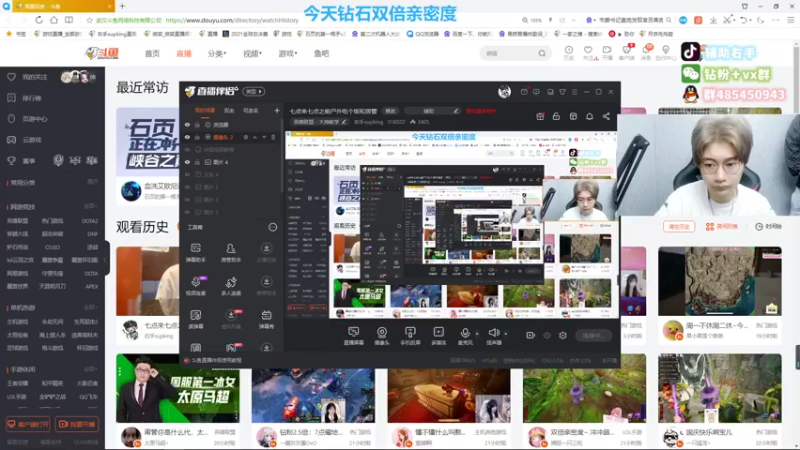Expand 全部 next to 网游竞技 in the sidebar
800x450 pixels.
(x=90, y=206)
